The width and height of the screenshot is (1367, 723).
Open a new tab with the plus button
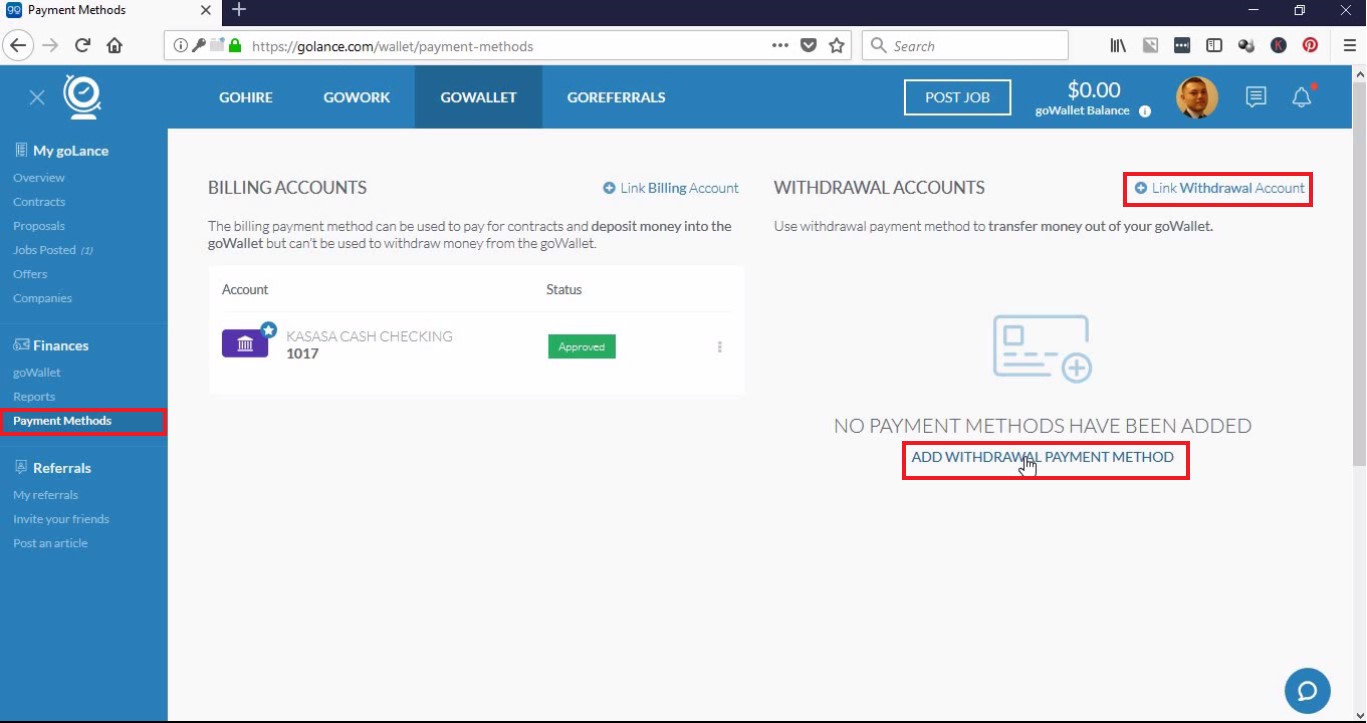(238, 10)
